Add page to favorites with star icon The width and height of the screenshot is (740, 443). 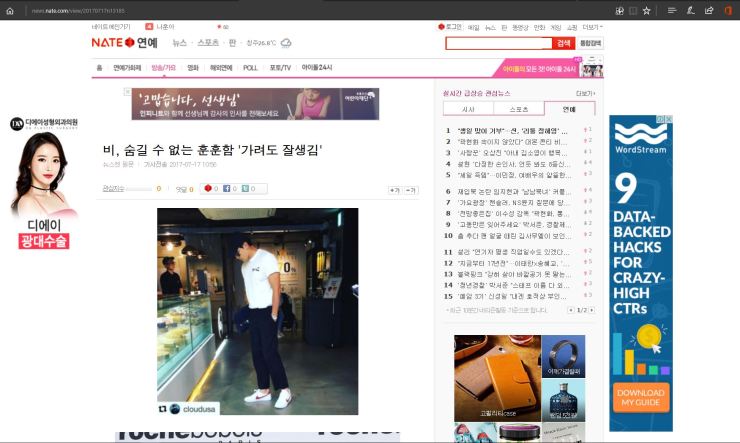tap(647, 10)
